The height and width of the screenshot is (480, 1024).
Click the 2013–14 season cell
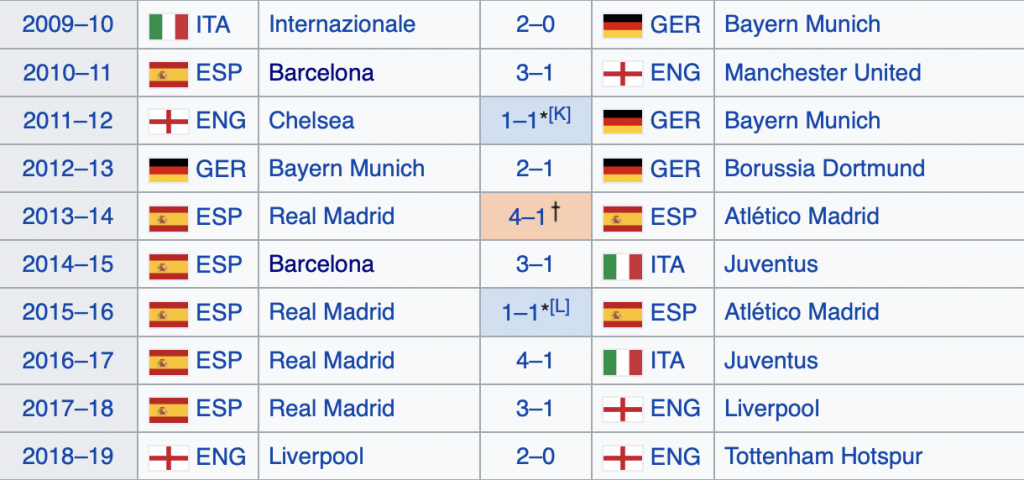click(68, 217)
